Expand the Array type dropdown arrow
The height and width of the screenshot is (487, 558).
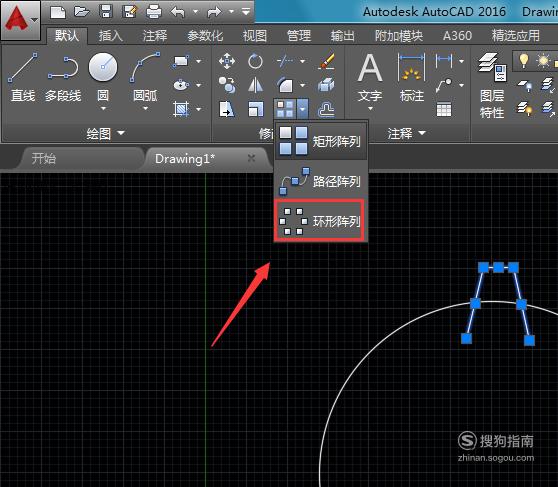pos(302,109)
